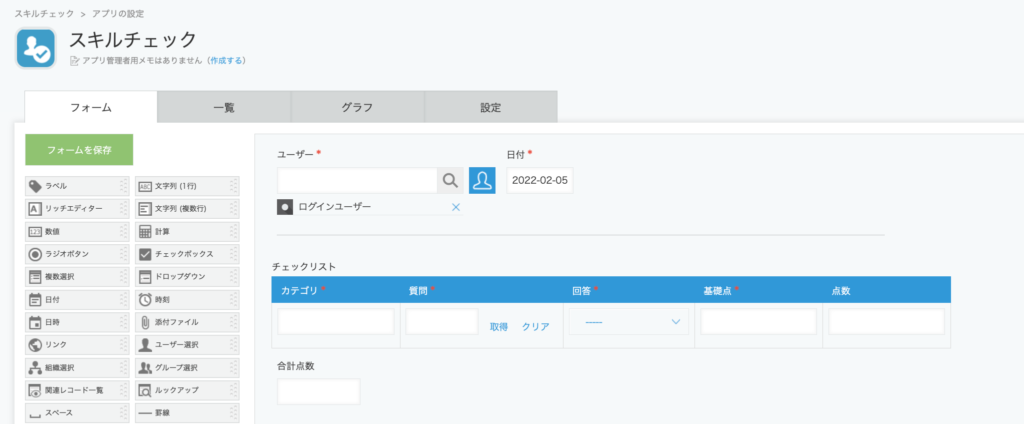
Task: Choose the 計算 calculator field icon
Action: 145,231
